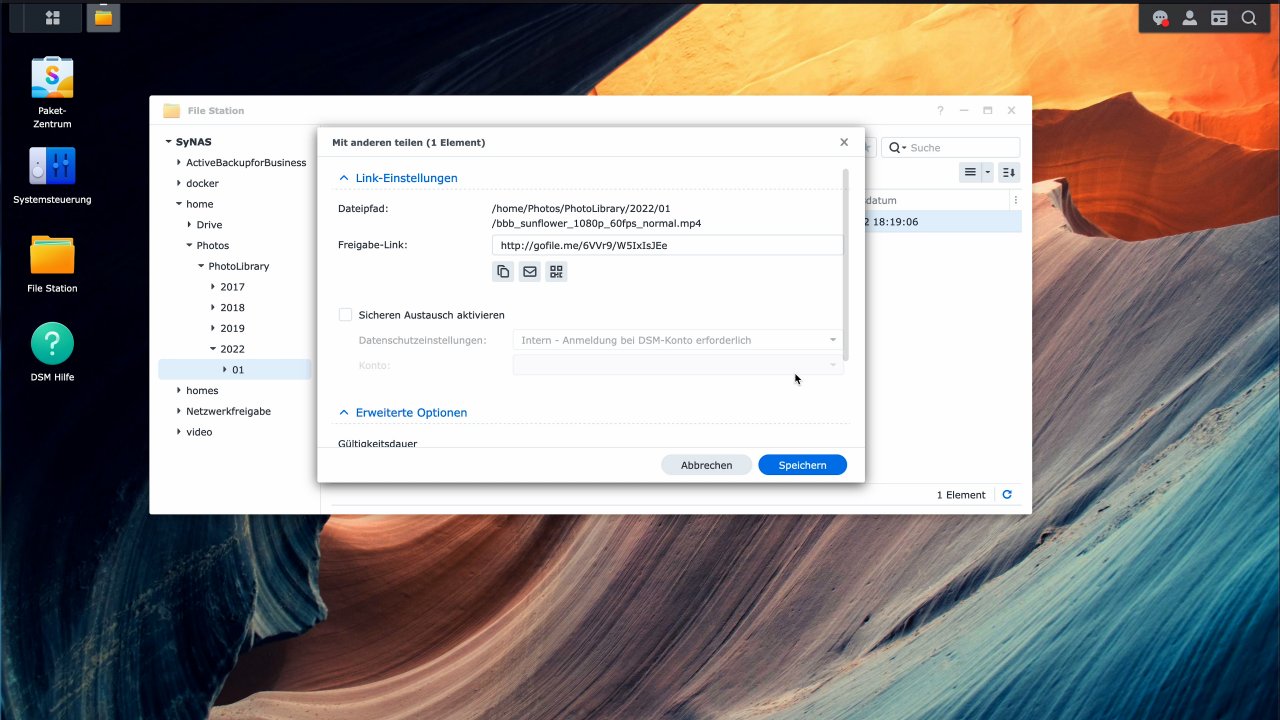
Task: Click the '1 Element' status text
Action: pyautogui.click(x=961, y=495)
